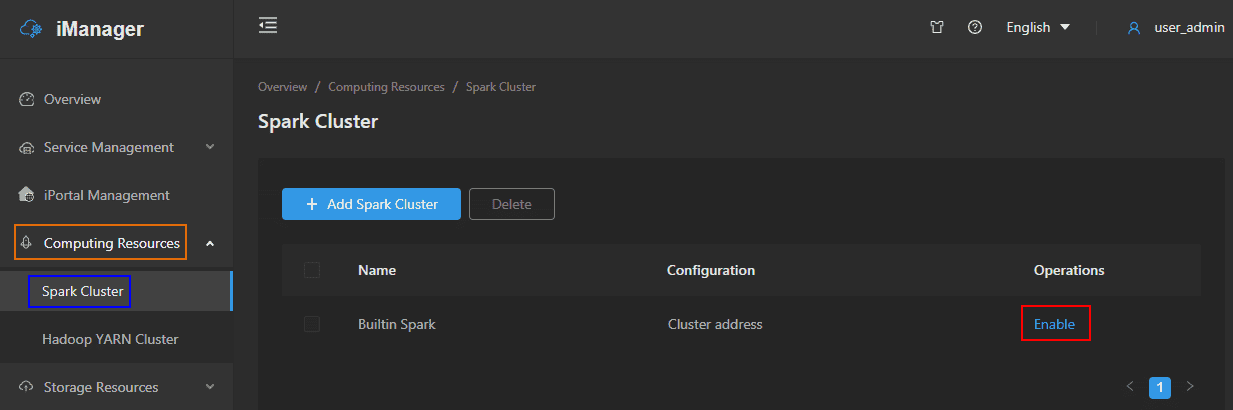Select Spark Cluster in the sidebar

[82, 292]
